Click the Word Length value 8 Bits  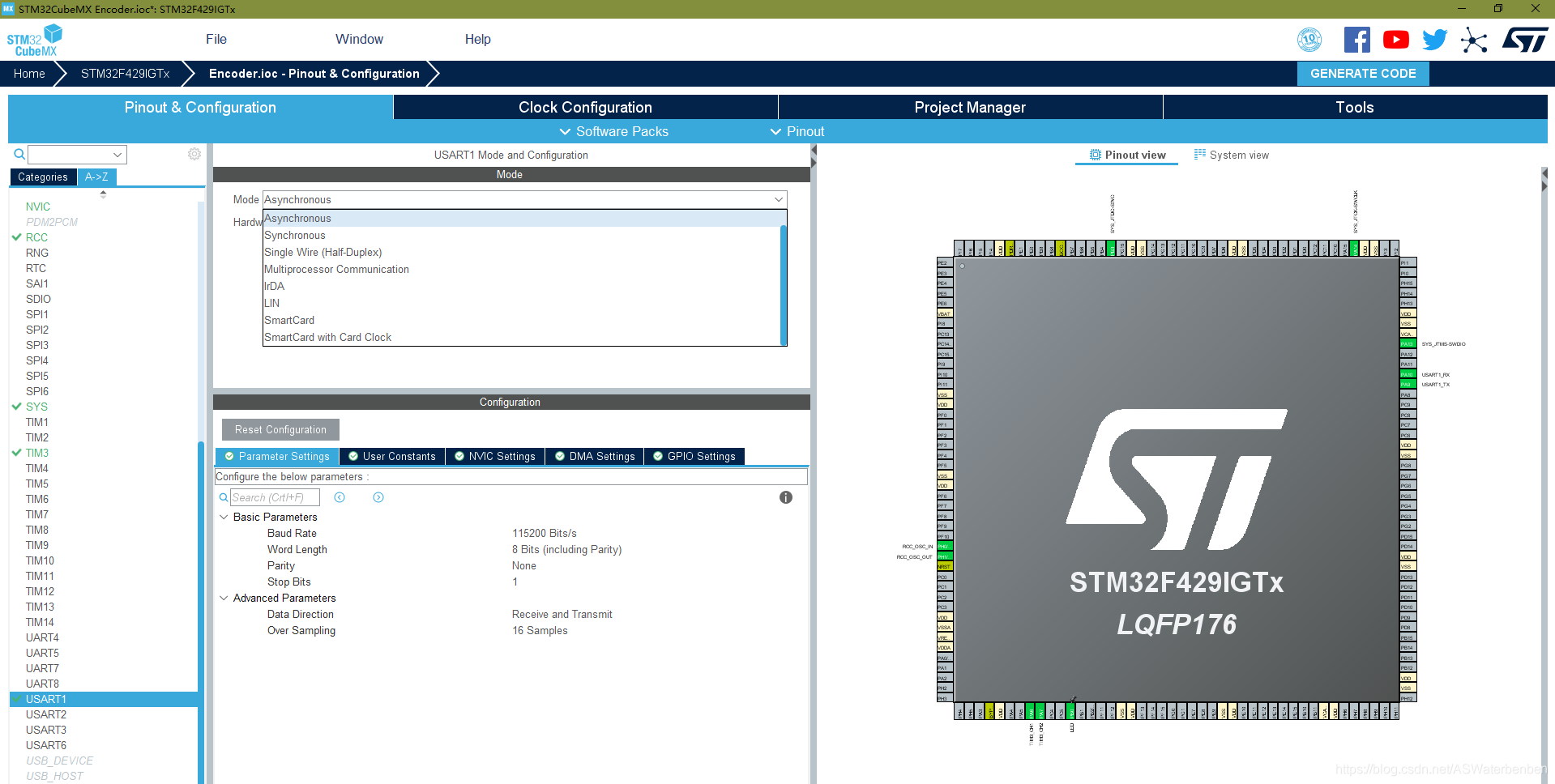coord(567,549)
